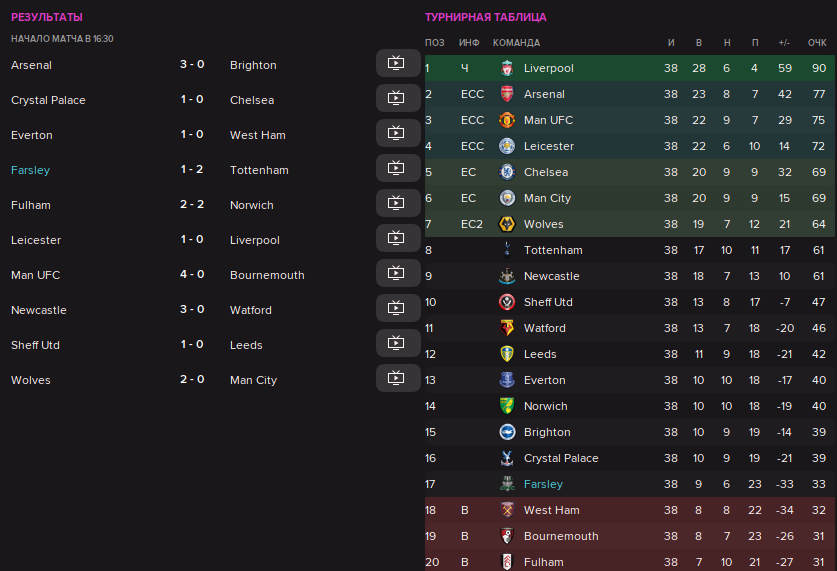The image size is (837, 571).
Task: Click the КОМАНДА column header
Action: pyautogui.click(x=516, y=42)
